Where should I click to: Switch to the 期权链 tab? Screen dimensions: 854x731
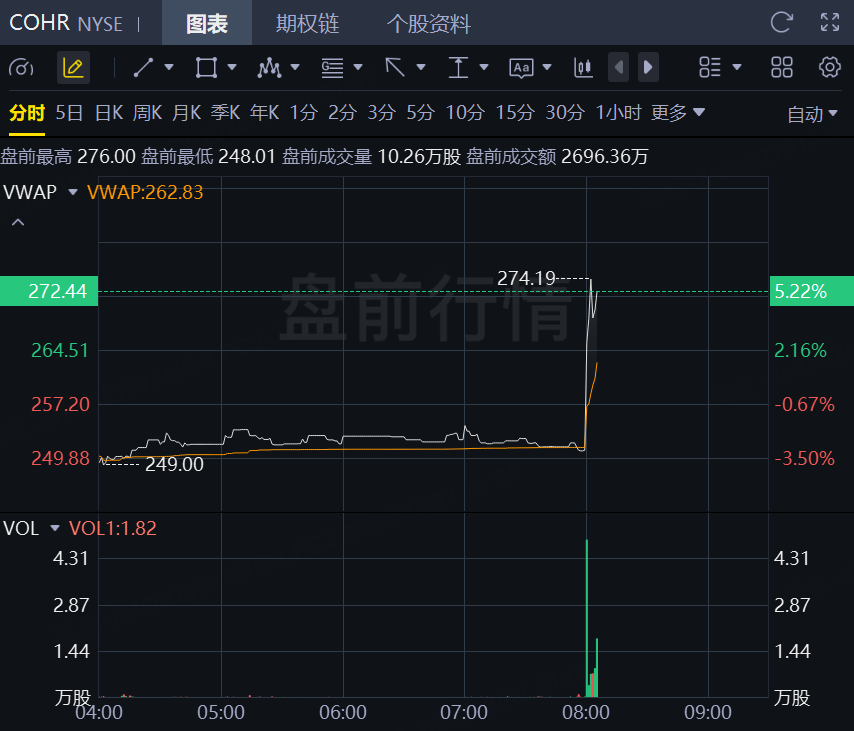pyautogui.click(x=307, y=23)
